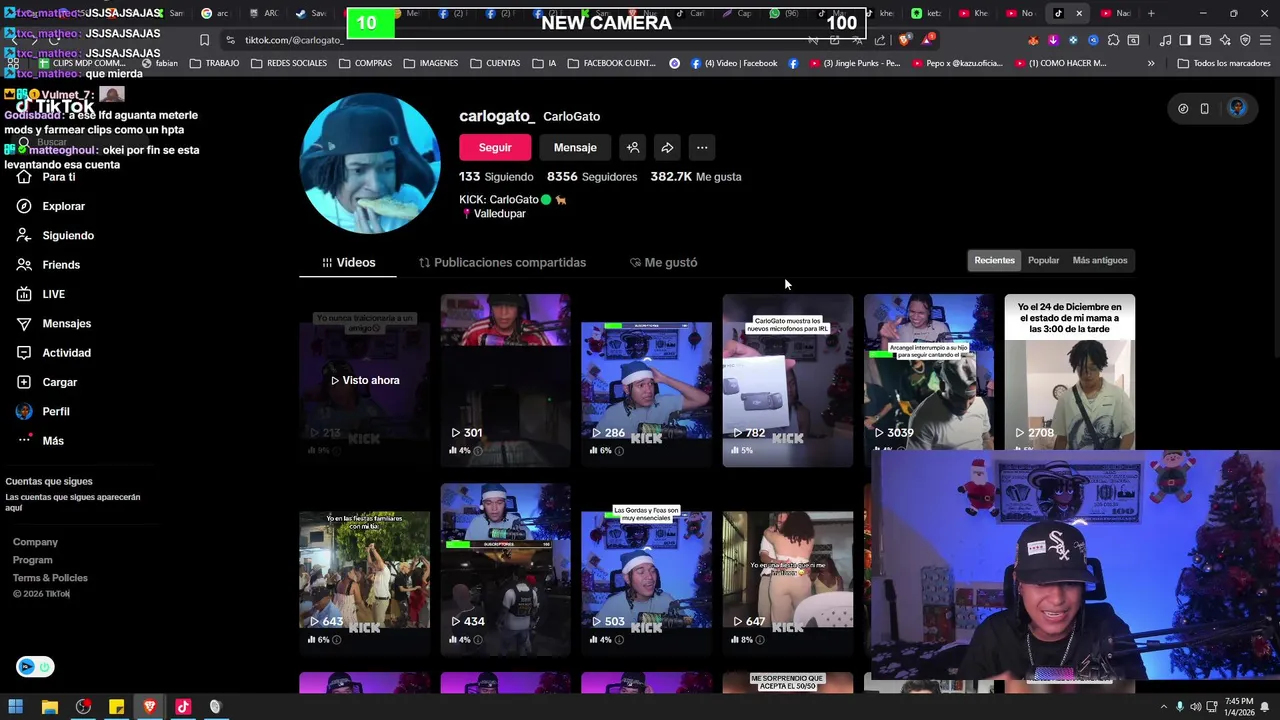Open Explorar in TikTok sidebar
This screenshot has height=720, width=1280.
click(x=50, y=206)
